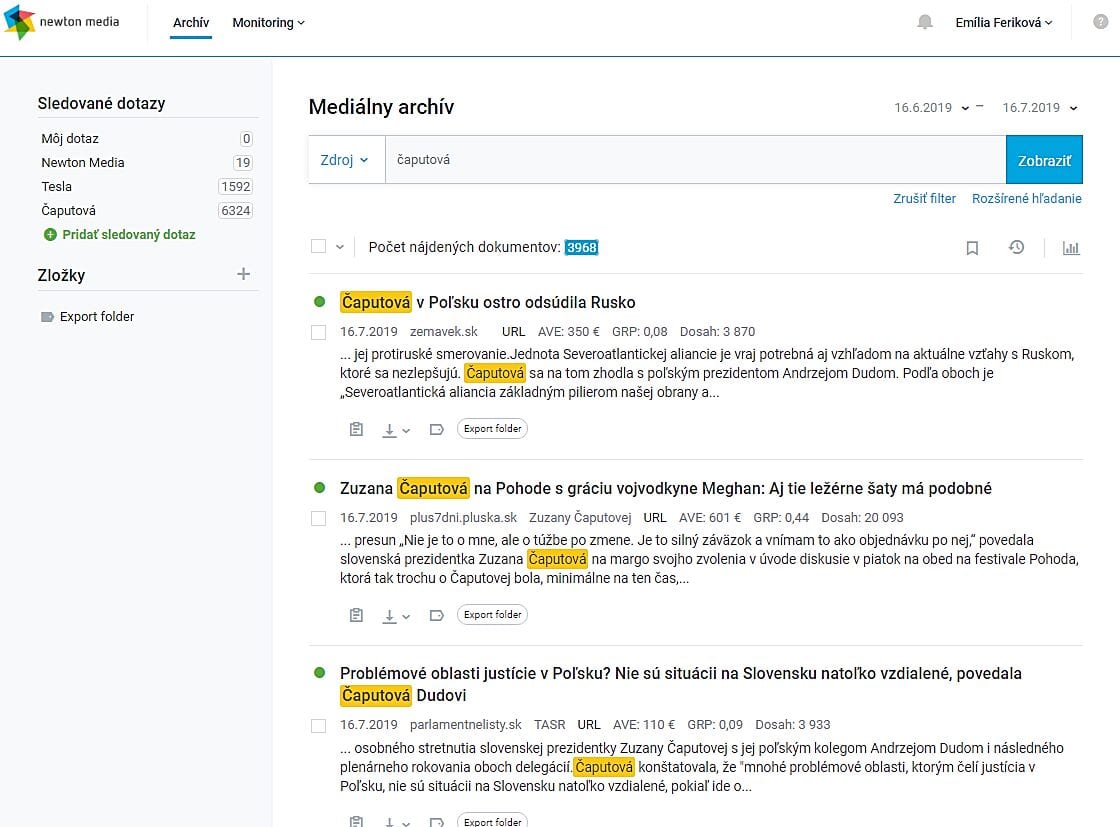The width and height of the screenshot is (1120, 827).
Task: Click tag icon under second article
Action: coord(436,615)
